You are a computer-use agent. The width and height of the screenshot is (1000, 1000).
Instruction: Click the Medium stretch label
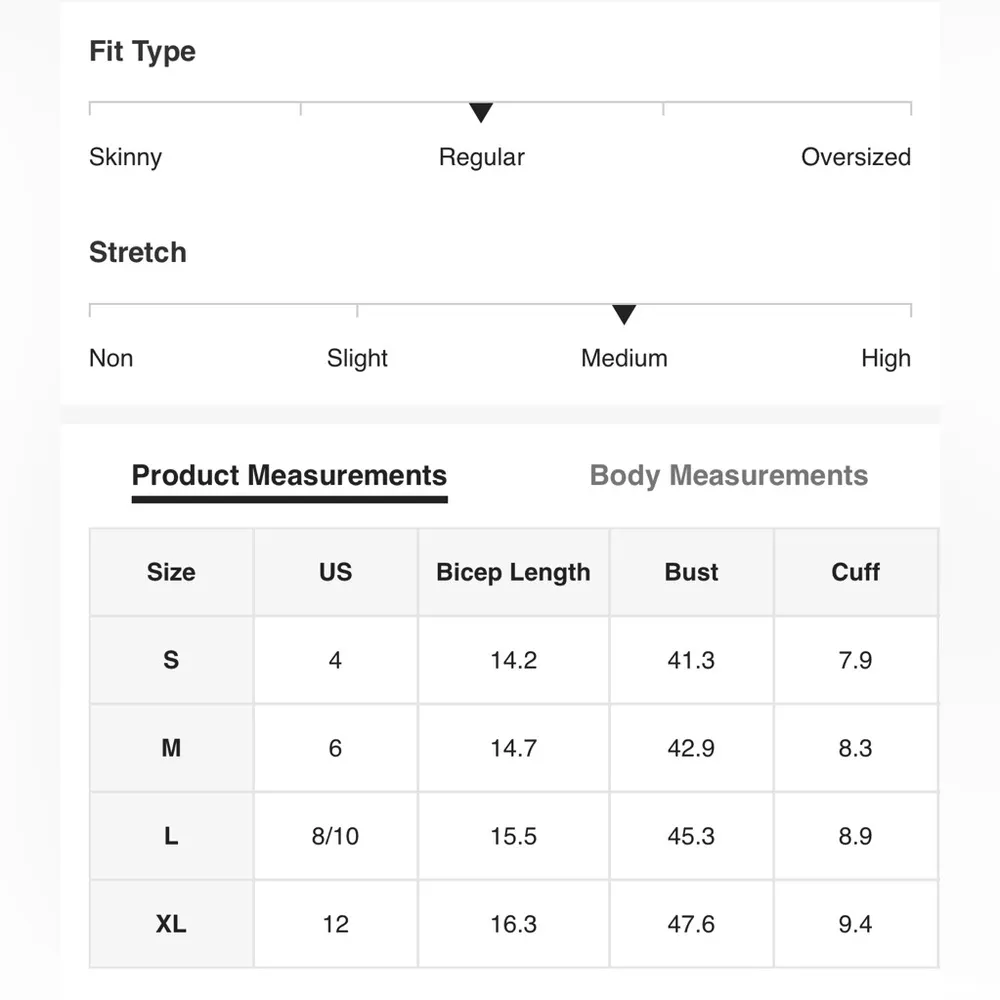624,358
